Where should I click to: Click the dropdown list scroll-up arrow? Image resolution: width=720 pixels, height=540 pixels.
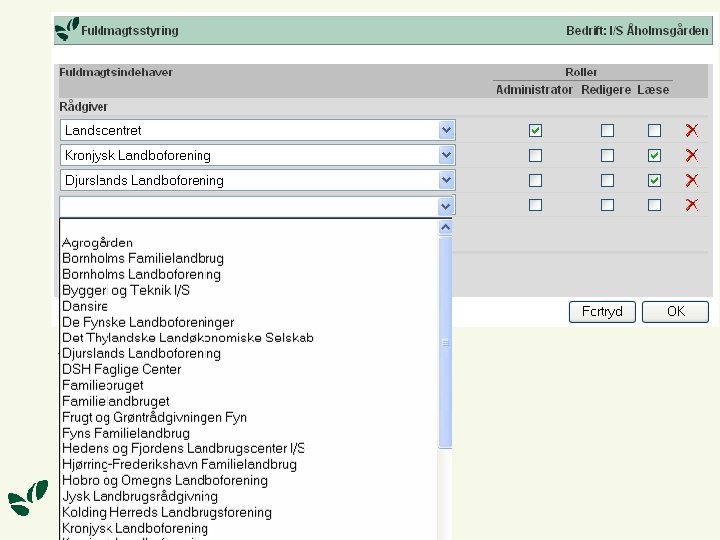point(445,227)
